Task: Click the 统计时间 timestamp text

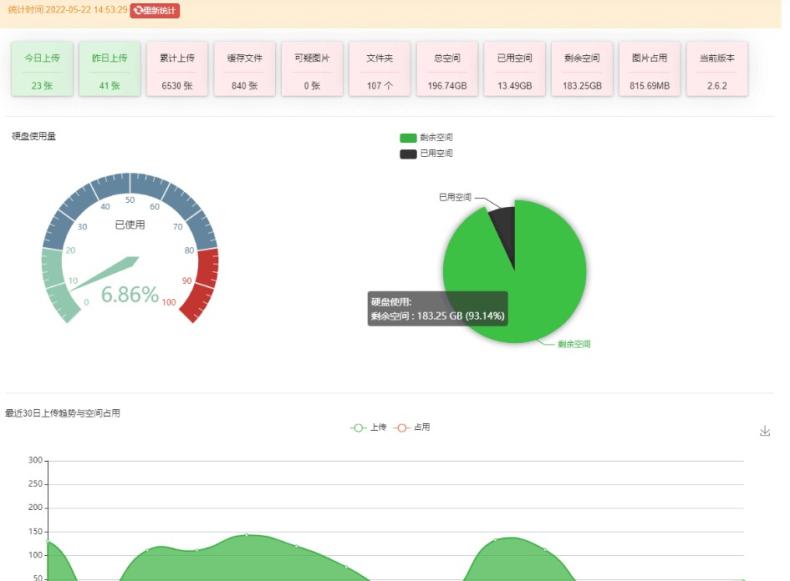Action: click(68, 10)
